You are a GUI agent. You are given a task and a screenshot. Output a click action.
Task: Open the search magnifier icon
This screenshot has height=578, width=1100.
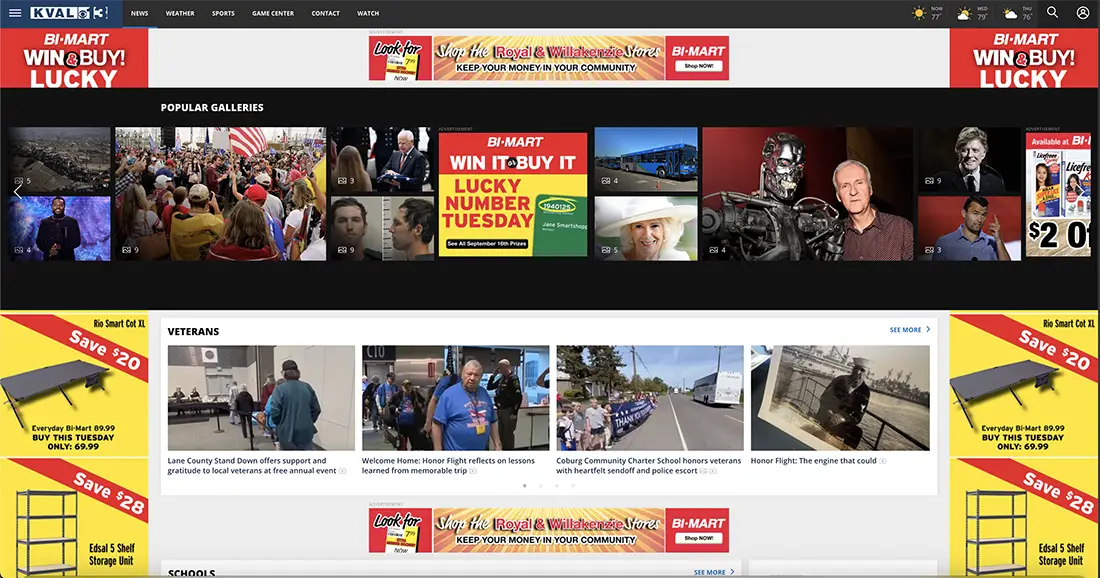coord(1052,12)
